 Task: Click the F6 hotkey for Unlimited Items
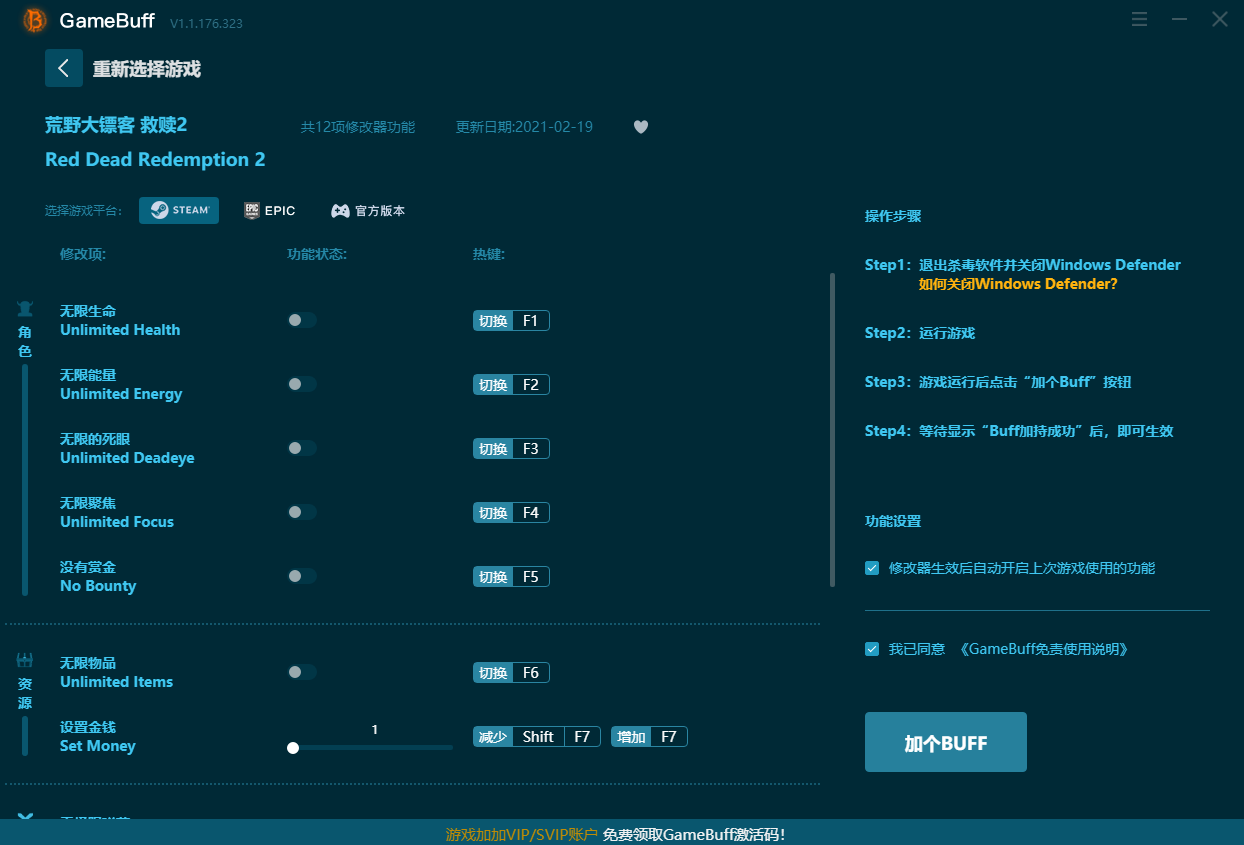tap(511, 673)
